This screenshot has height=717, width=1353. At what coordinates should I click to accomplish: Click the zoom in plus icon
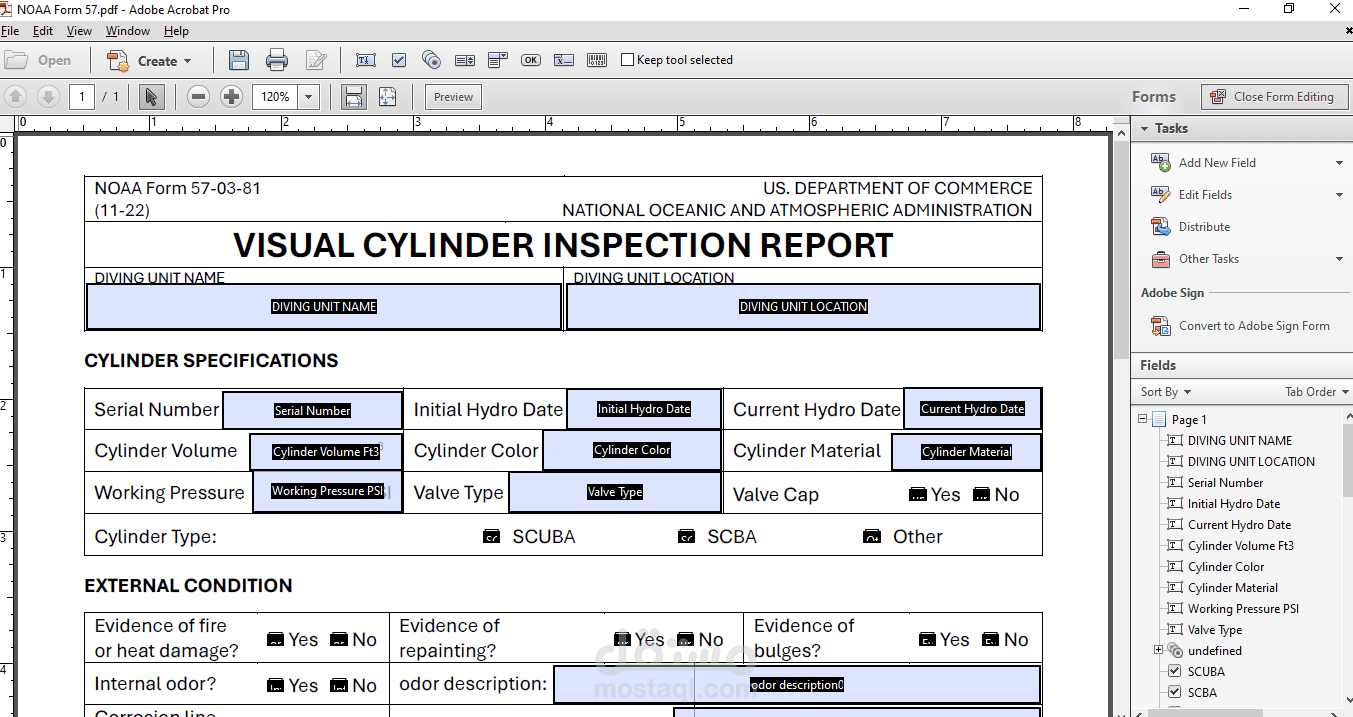pyautogui.click(x=231, y=97)
